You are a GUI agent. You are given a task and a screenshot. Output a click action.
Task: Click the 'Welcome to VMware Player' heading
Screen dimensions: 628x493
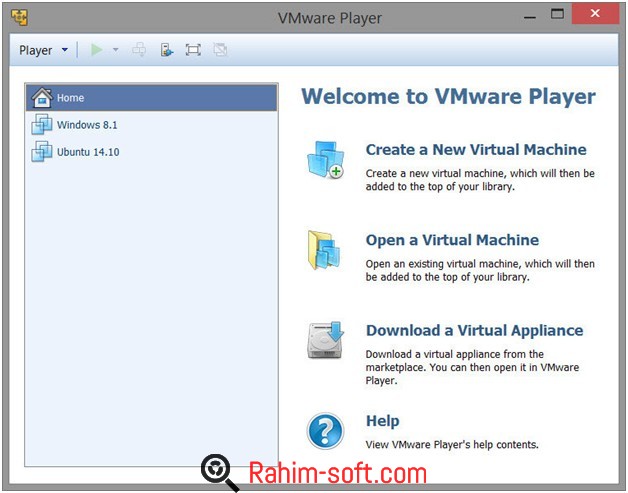coord(448,97)
